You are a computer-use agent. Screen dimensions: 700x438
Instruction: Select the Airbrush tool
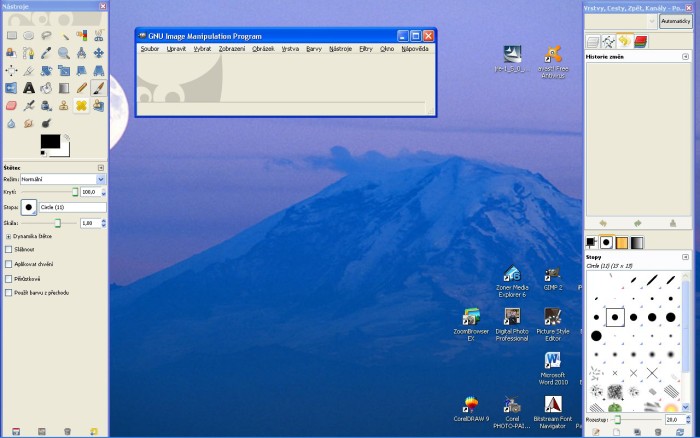point(29,106)
